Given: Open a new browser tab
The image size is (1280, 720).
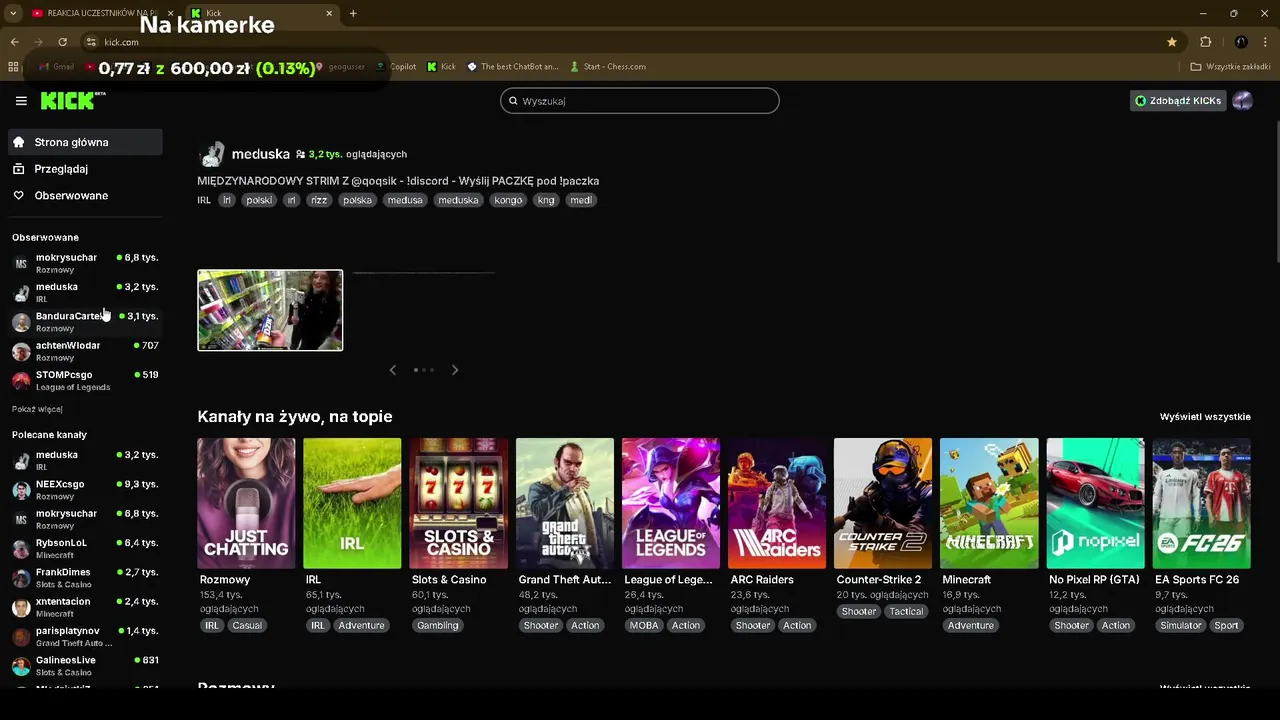Looking at the screenshot, I should tap(353, 13).
